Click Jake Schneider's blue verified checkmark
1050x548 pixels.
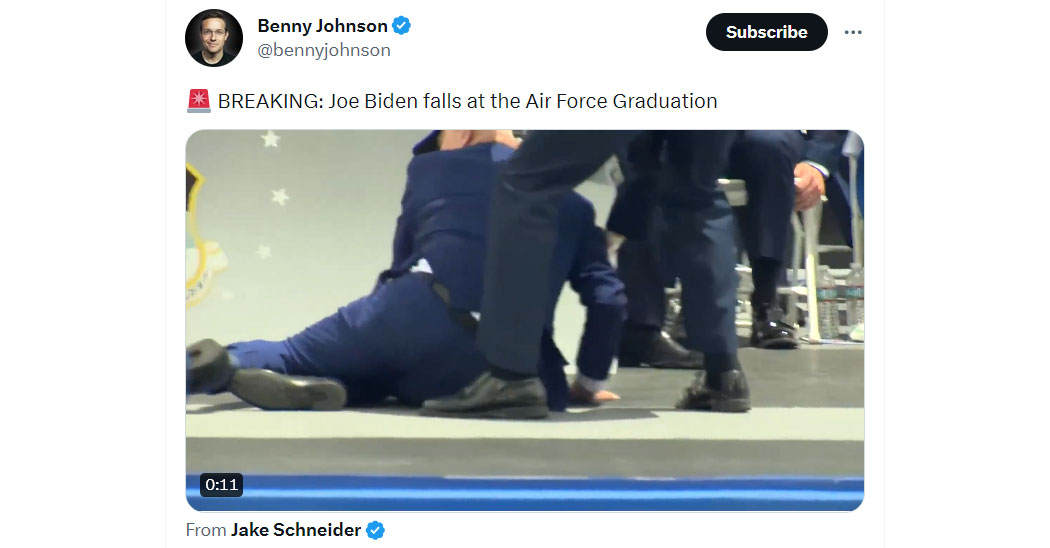pos(376,531)
